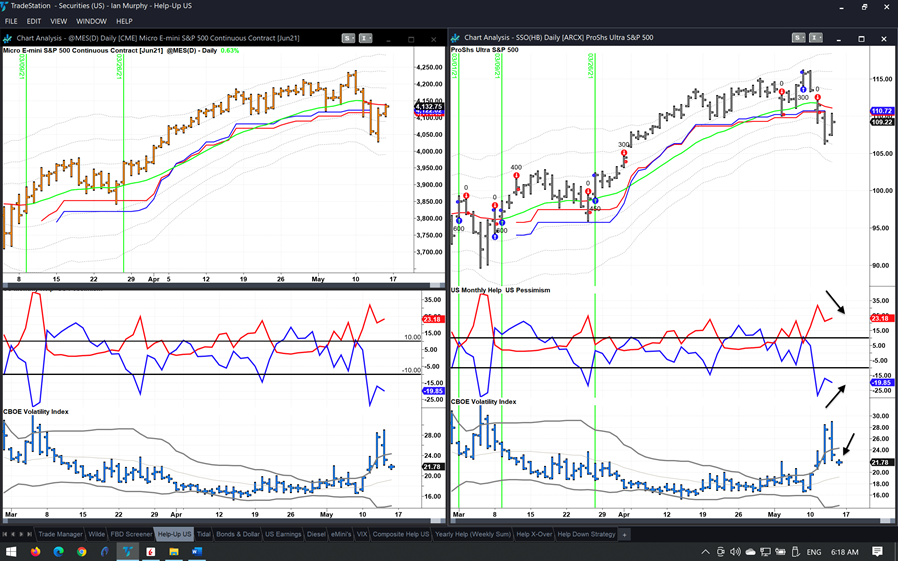Open the notification center icon
The height and width of the screenshot is (561, 898).
pyautogui.click(x=877, y=552)
